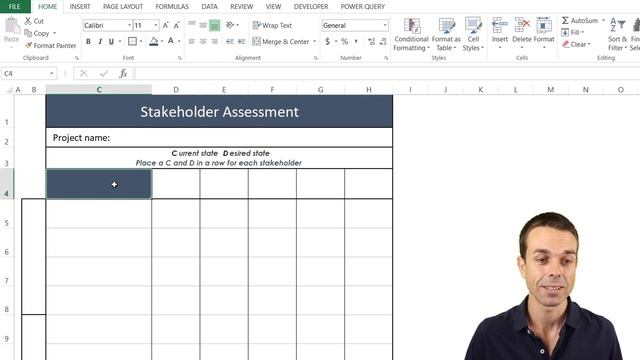Select middle align icon
Viewport: 640px width, 360px height.
(x=203, y=25)
